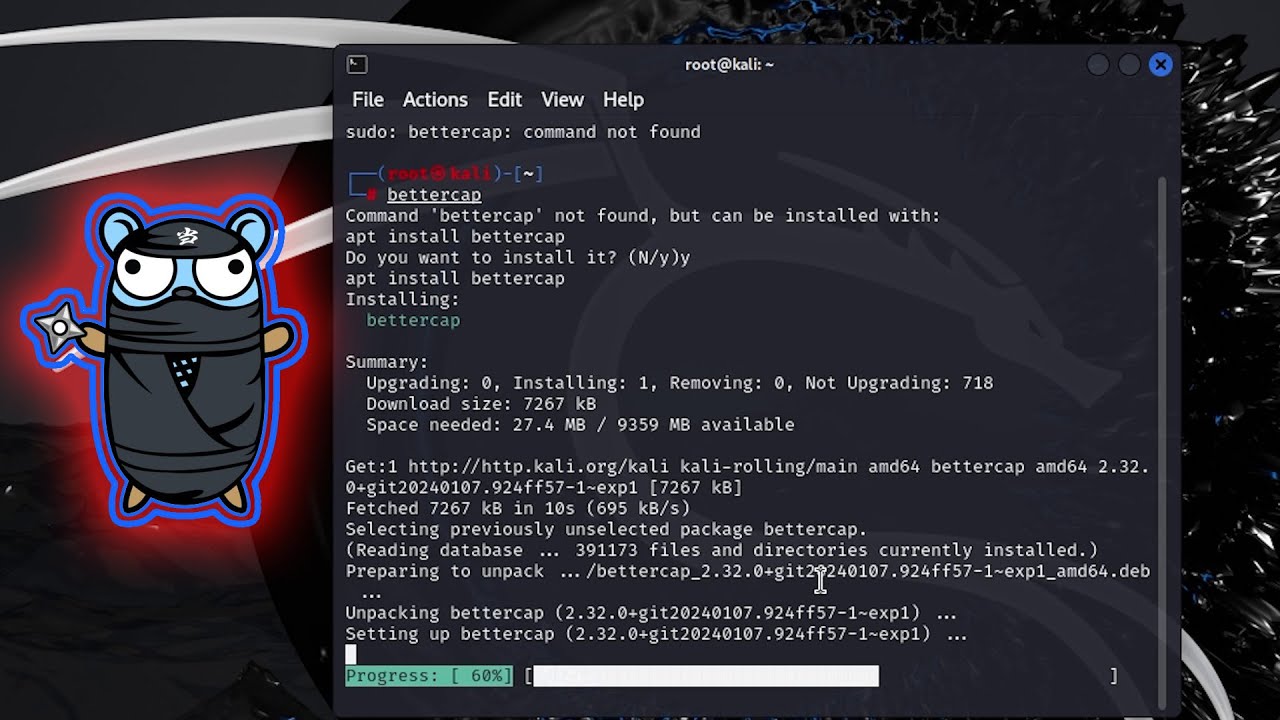Screen dimensions: 1280x720
Task: Click the 'Upgrading: 0, Installing: 1' summary line
Action: click(680, 383)
